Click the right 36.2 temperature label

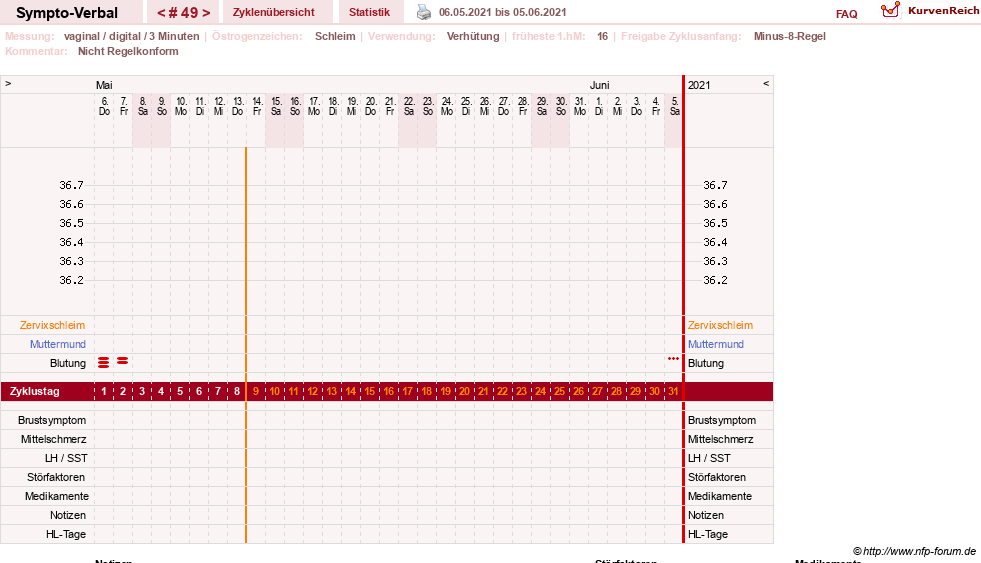(x=715, y=280)
